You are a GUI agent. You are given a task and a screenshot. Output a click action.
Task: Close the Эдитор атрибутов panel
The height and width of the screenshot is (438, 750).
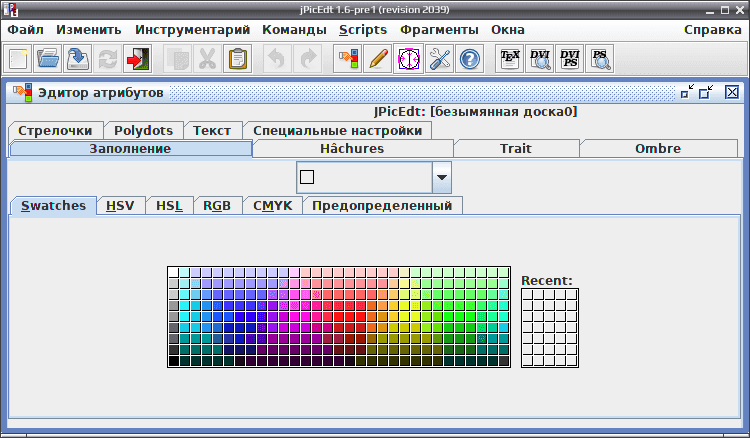pyautogui.click(x=732, y=92)
